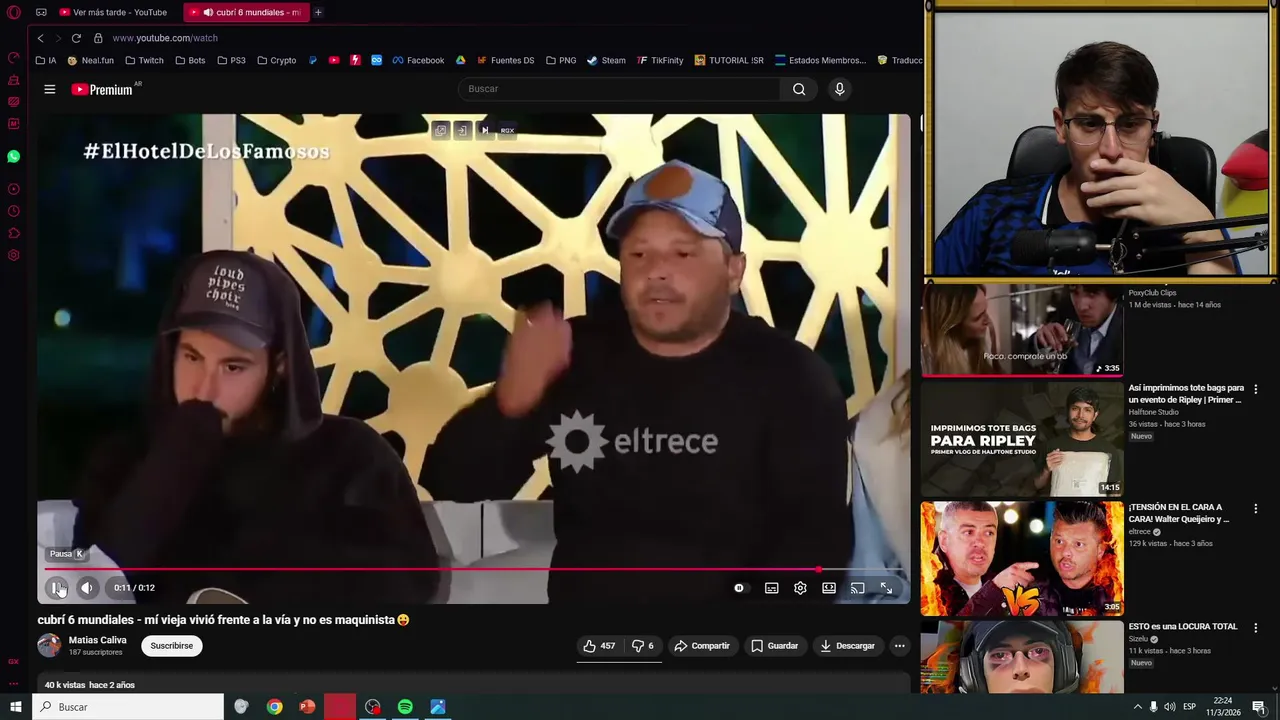Expand the Twitch bookmarks folder
The width and height of the screenshot is (1280, 720).
(144, 60)
